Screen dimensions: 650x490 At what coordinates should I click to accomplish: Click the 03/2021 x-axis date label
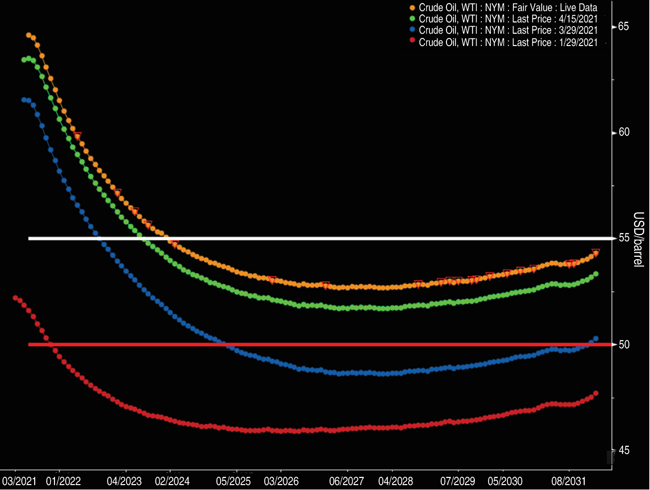tap(18, 479)
